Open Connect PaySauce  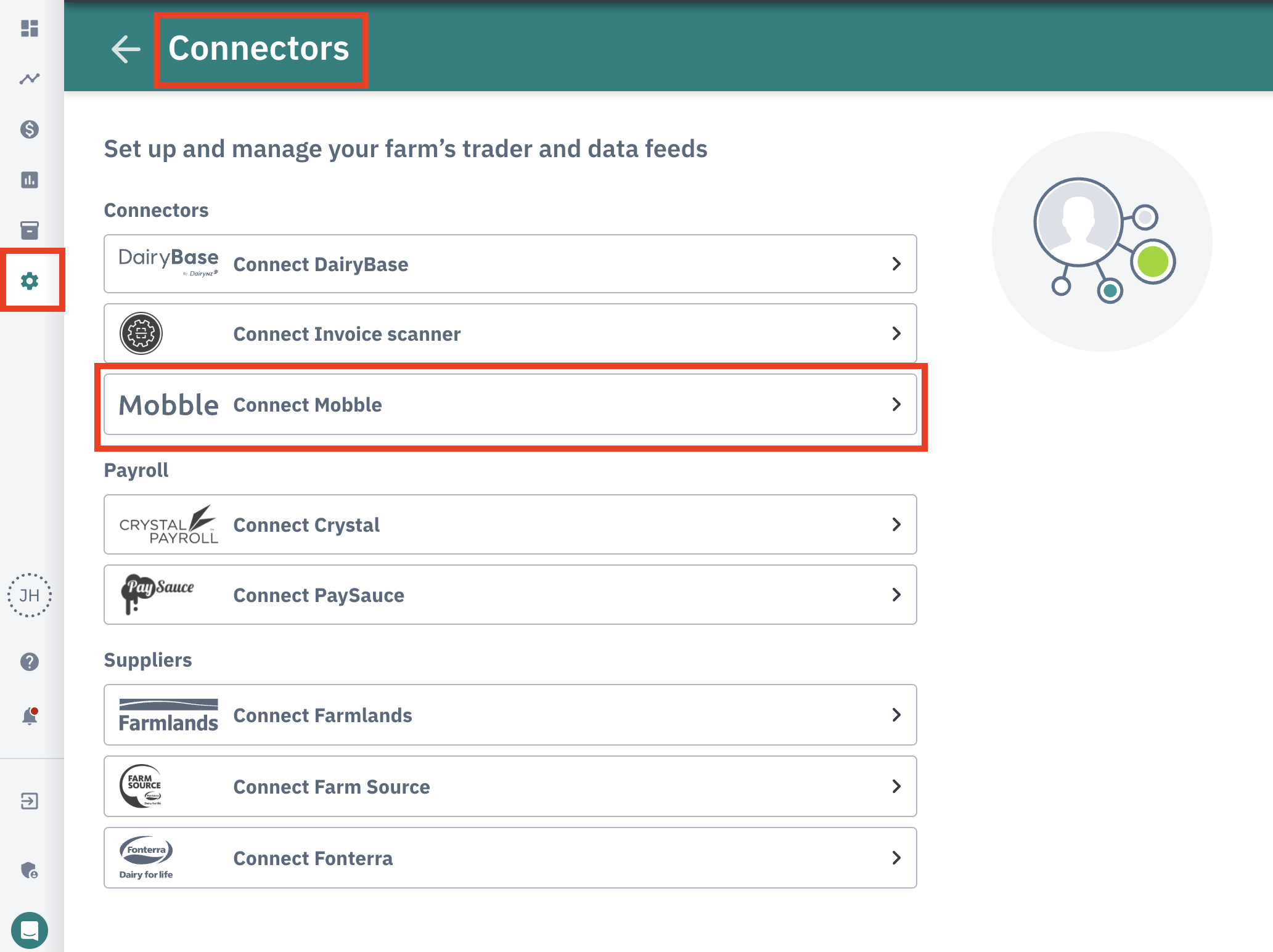tap(510, 595)
